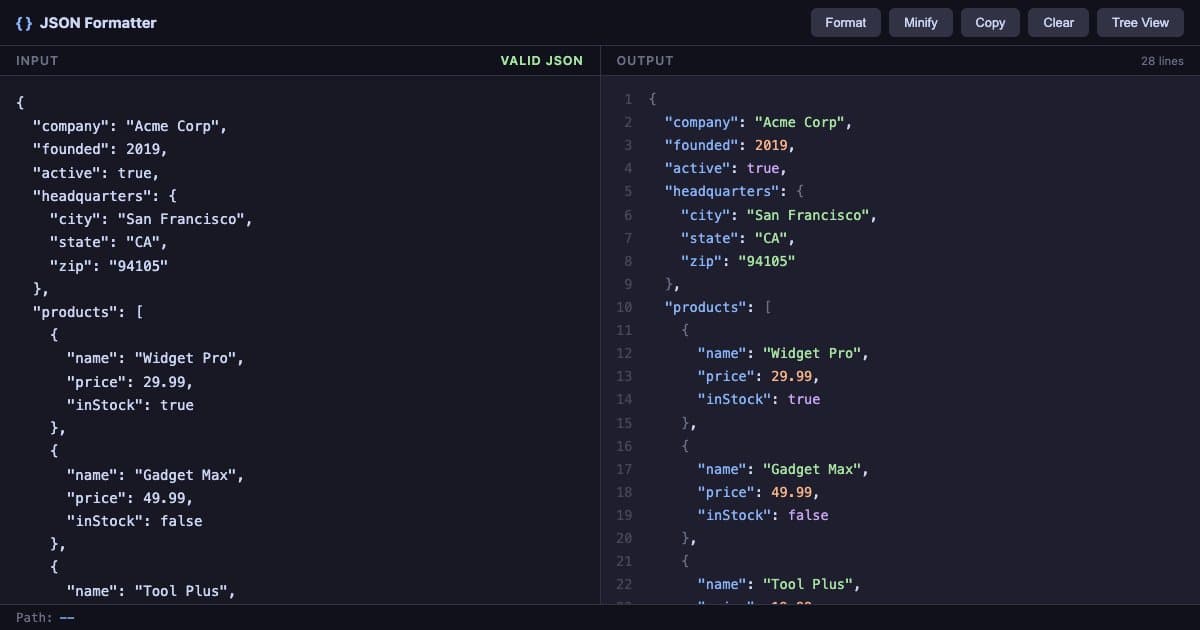
Task: Click the INPUT panel header
Action: pyautogui.click(x=37, y=61)
